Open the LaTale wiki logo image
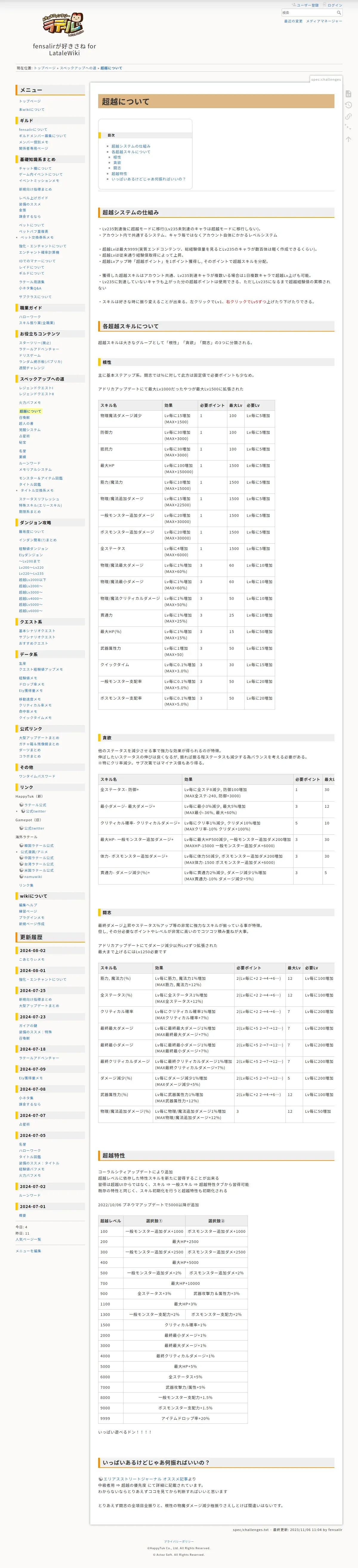Viewport: 358px width, 1568px height. tap(63, 25)
